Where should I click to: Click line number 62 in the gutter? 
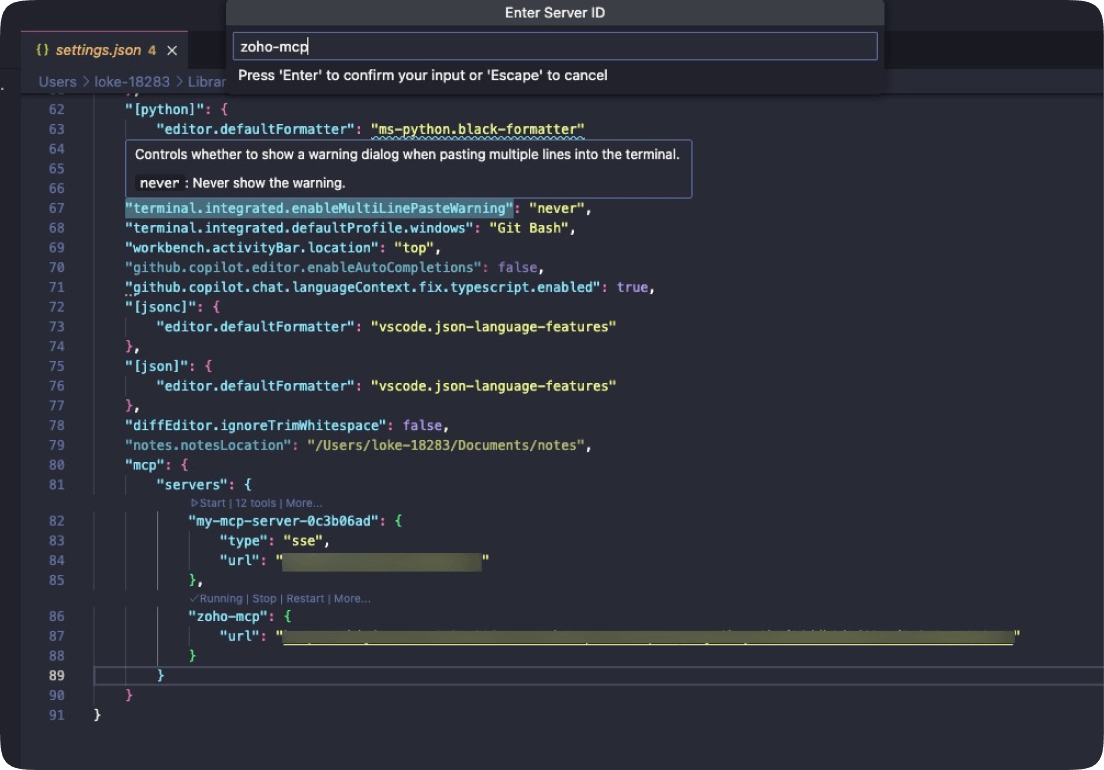click(x=56, y=110)
